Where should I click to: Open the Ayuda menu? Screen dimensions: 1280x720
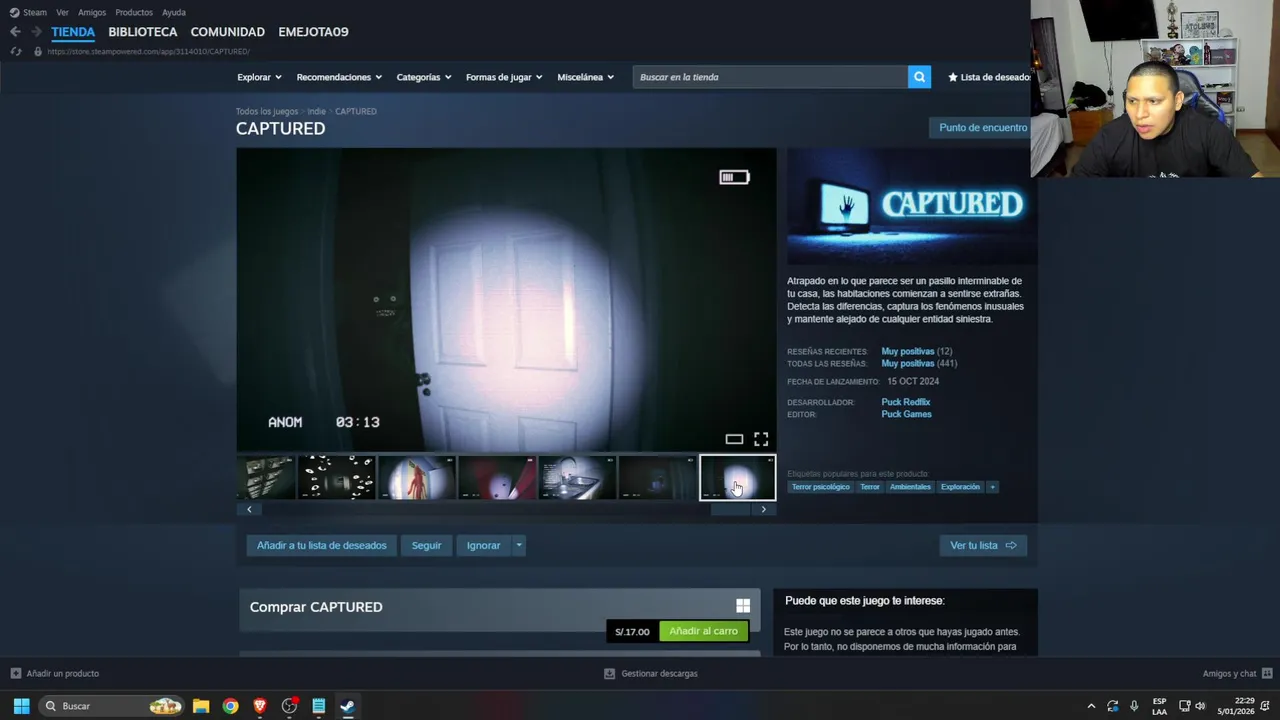(x=174, y=12)
